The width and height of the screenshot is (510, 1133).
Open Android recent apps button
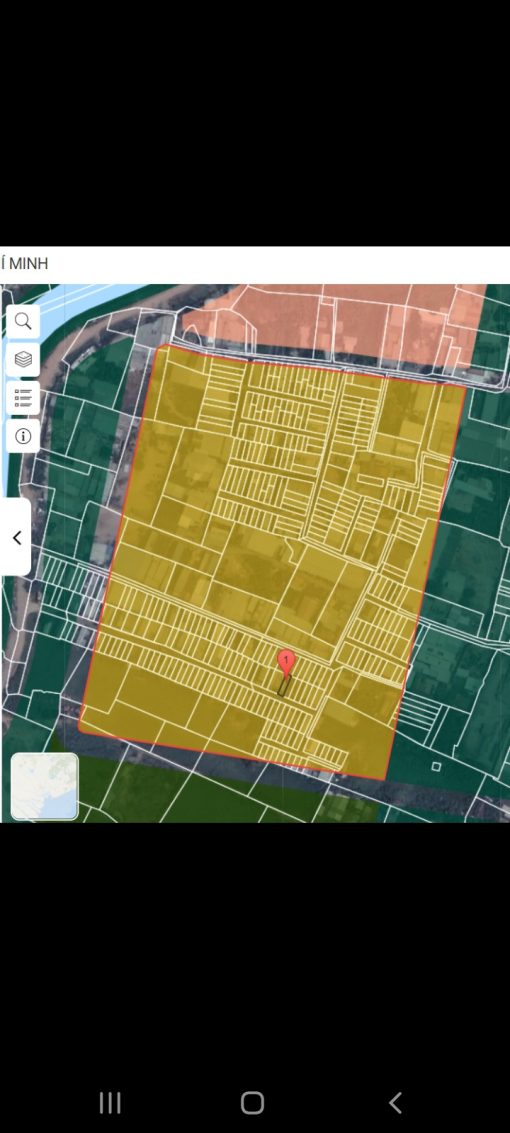pyautogui.click(x=110, y=1103)
